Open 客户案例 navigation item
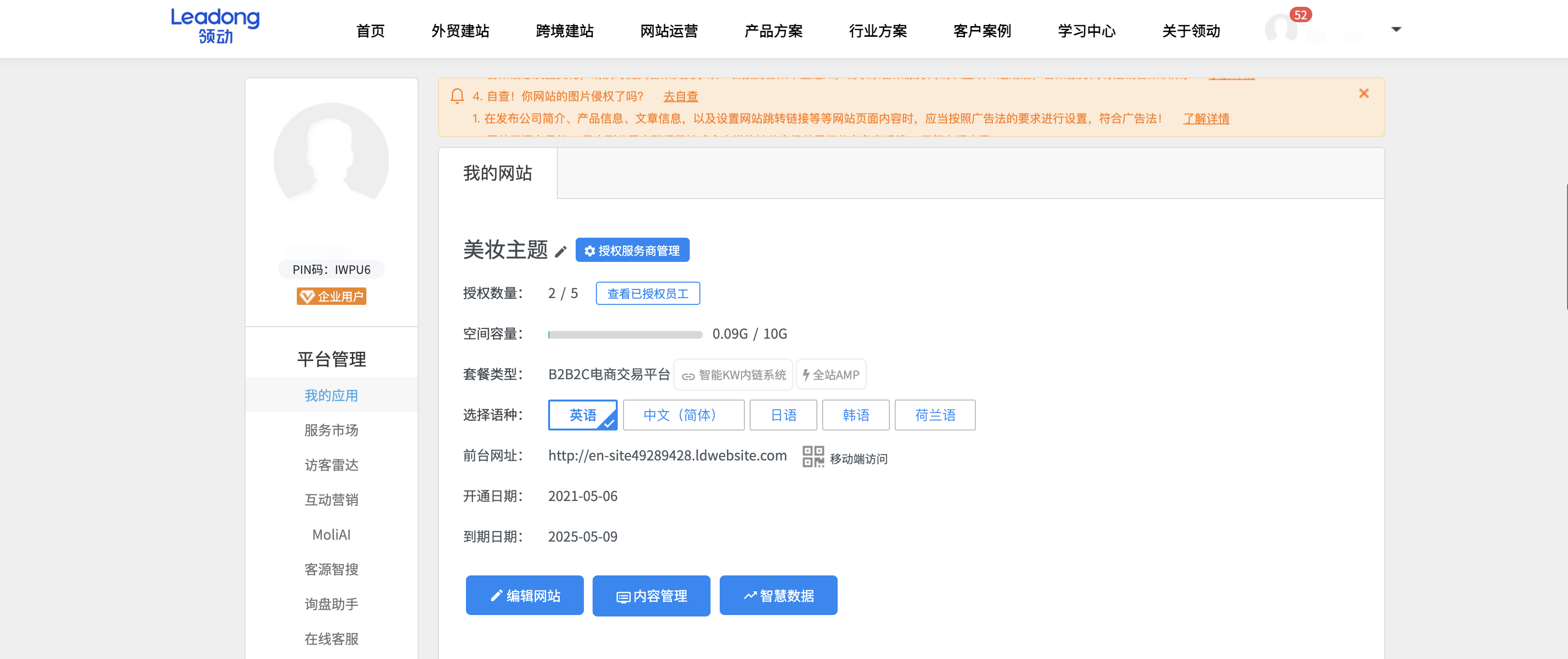 (983, 31)
